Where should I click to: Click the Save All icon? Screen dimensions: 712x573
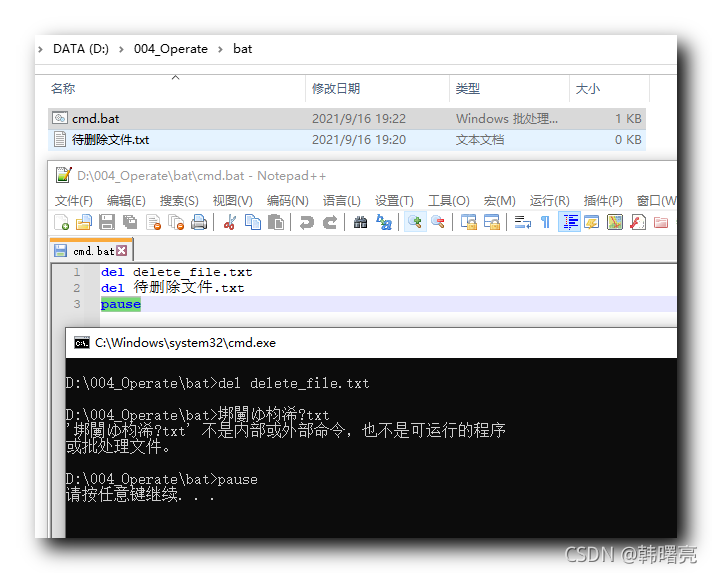point(130,222)
